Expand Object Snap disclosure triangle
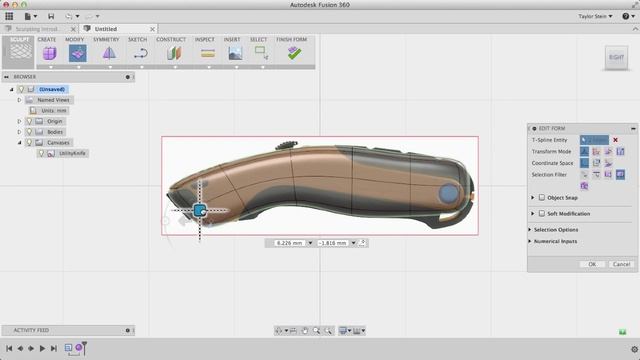The width and height of the screenshot is (640, 360). pyautogui.click(x=532, y=198)
